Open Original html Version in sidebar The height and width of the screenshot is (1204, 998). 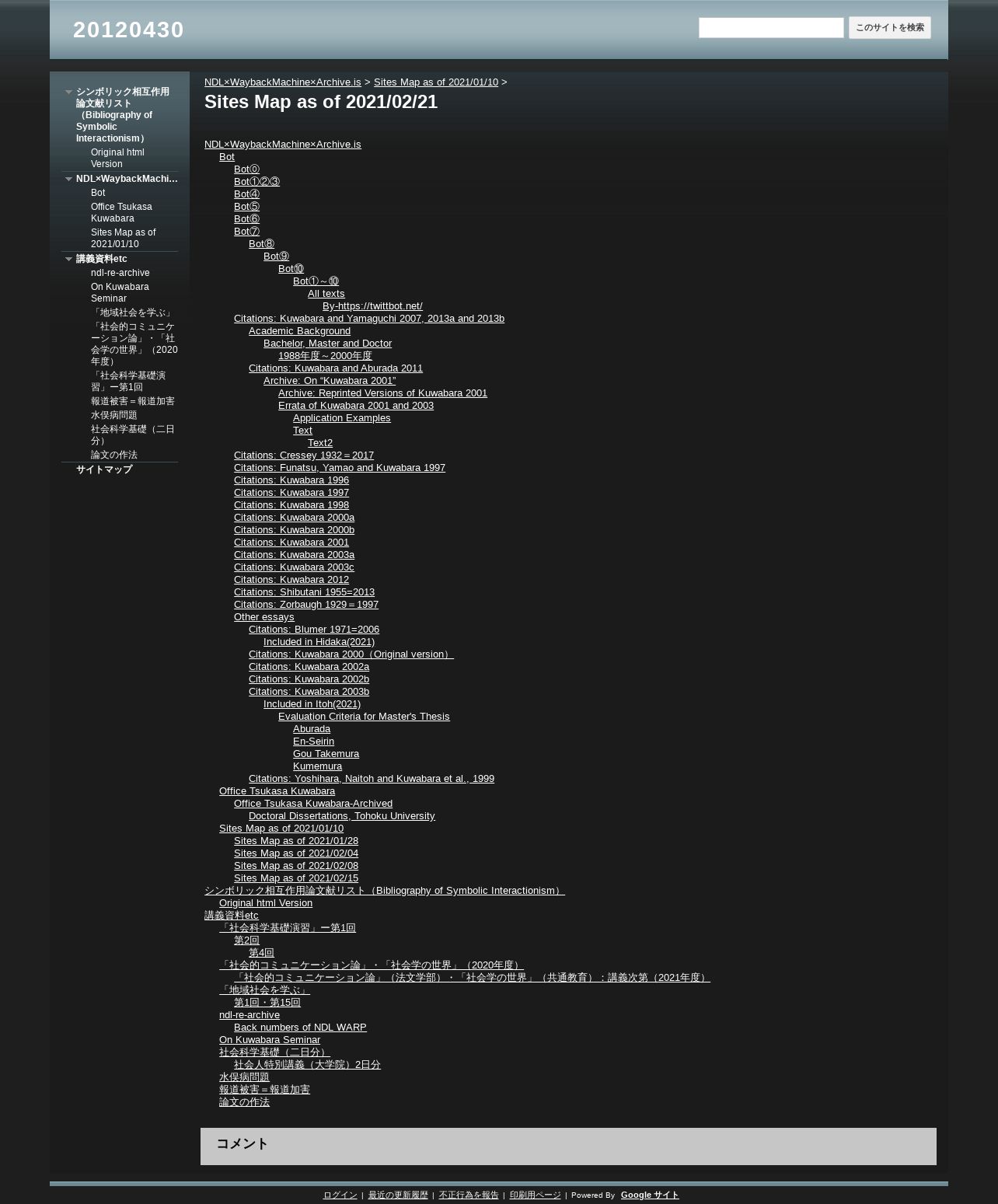pos(117,158)
